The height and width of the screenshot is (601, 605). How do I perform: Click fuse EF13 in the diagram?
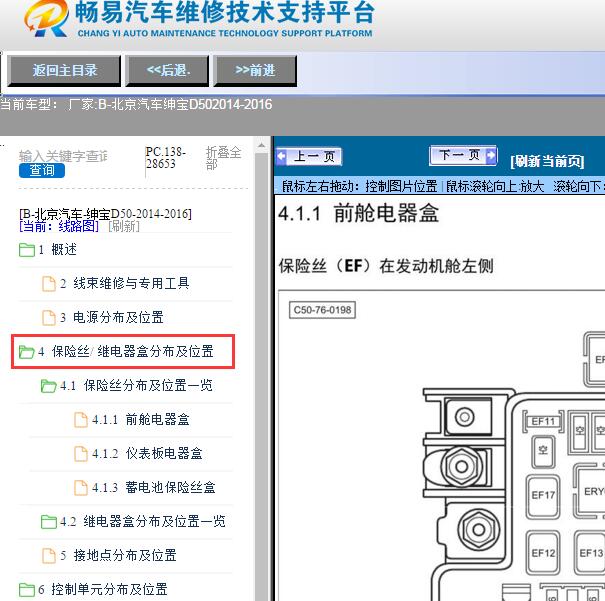pyautogui.click(x=590, y=553)
